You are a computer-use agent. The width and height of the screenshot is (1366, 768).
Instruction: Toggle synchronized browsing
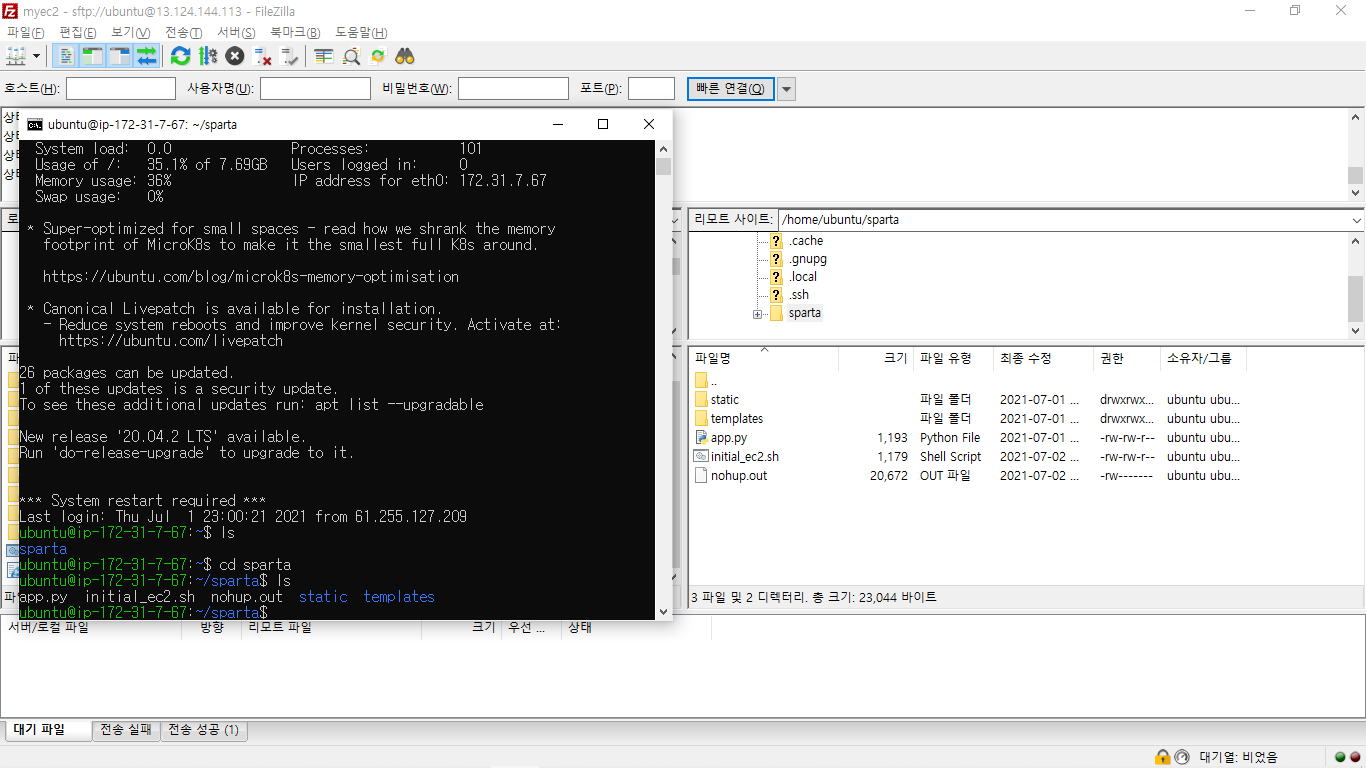pyautogui.click(x=378, y=56)
